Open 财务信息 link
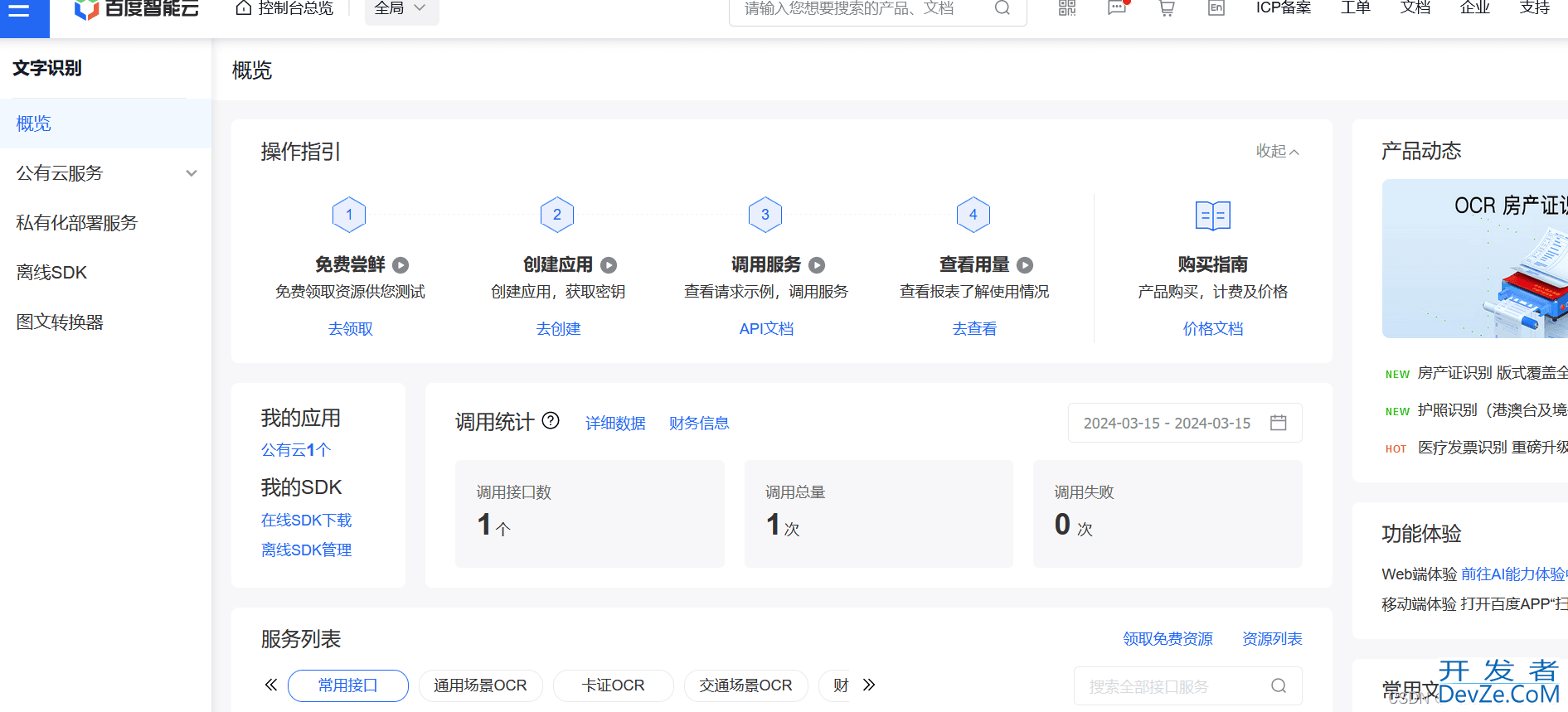 (x=699, y=424)
